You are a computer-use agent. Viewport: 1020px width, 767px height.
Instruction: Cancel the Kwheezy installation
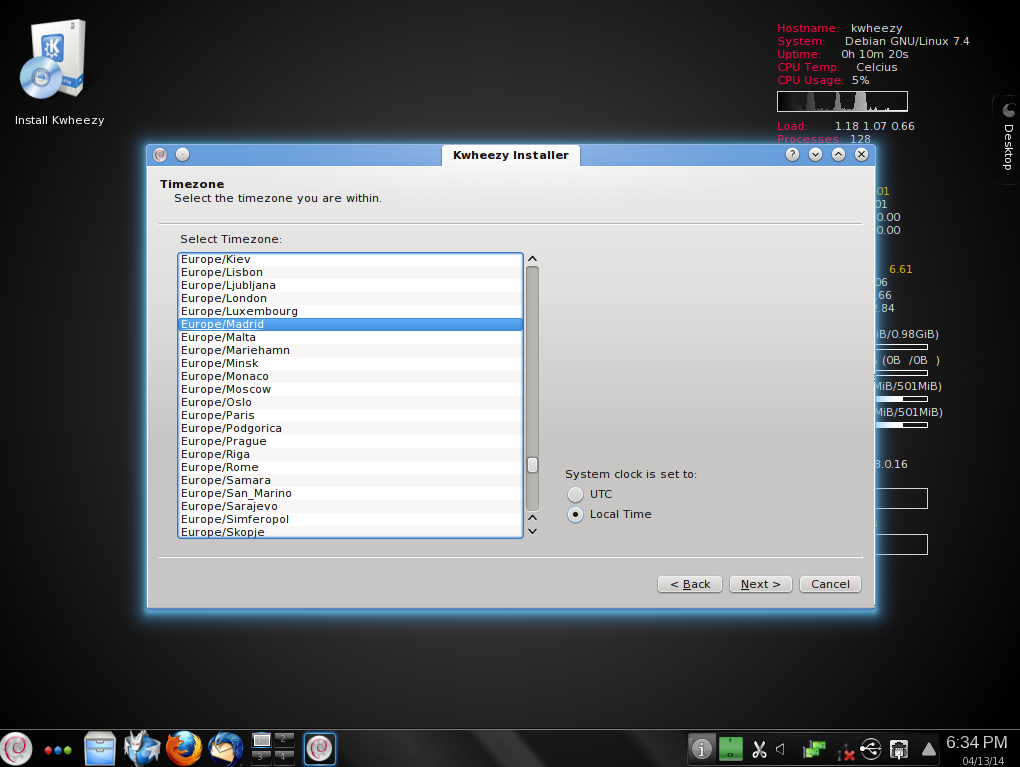(x=830, y=584)
